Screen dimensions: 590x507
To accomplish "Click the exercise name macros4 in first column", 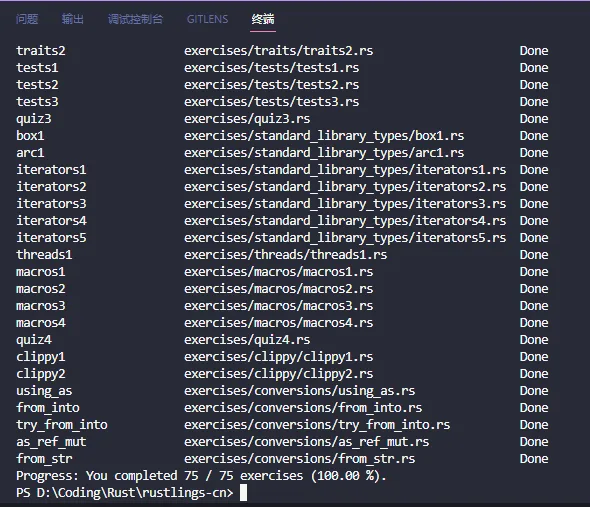I will point(41,323).
